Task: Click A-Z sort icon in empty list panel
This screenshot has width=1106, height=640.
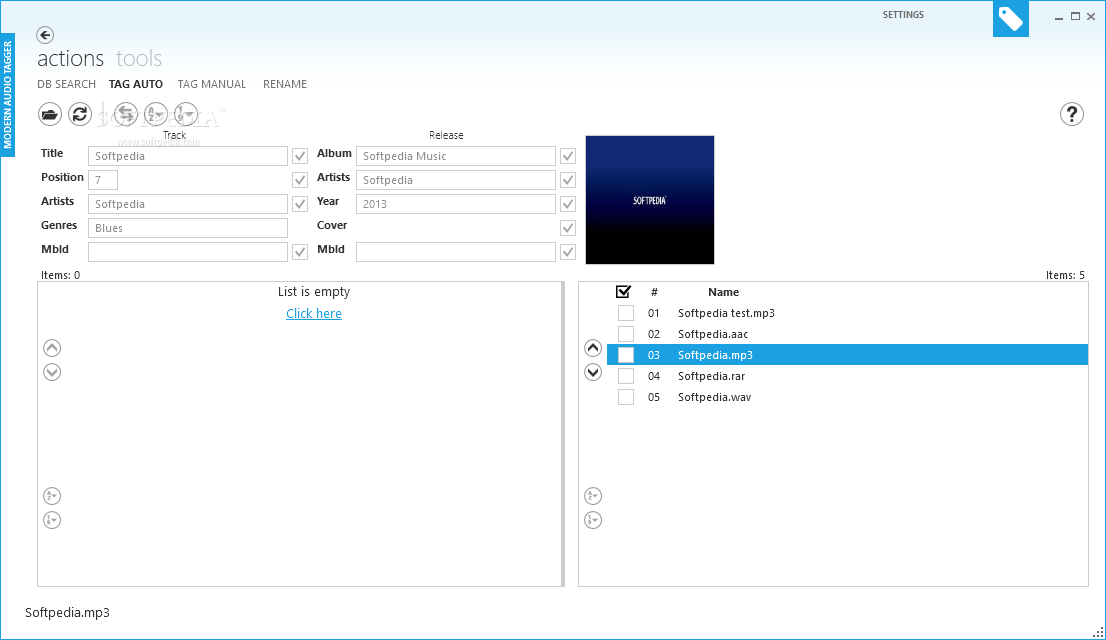Action: (x=52, y=496)
